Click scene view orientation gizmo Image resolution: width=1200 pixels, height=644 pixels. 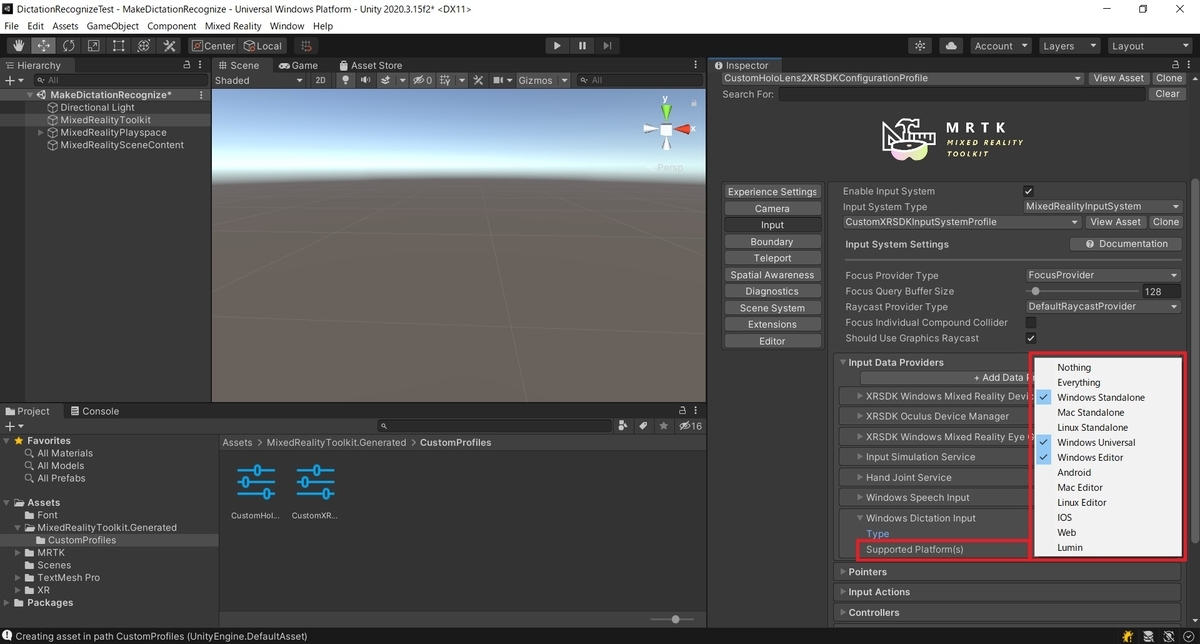click(x=666, y=129)
